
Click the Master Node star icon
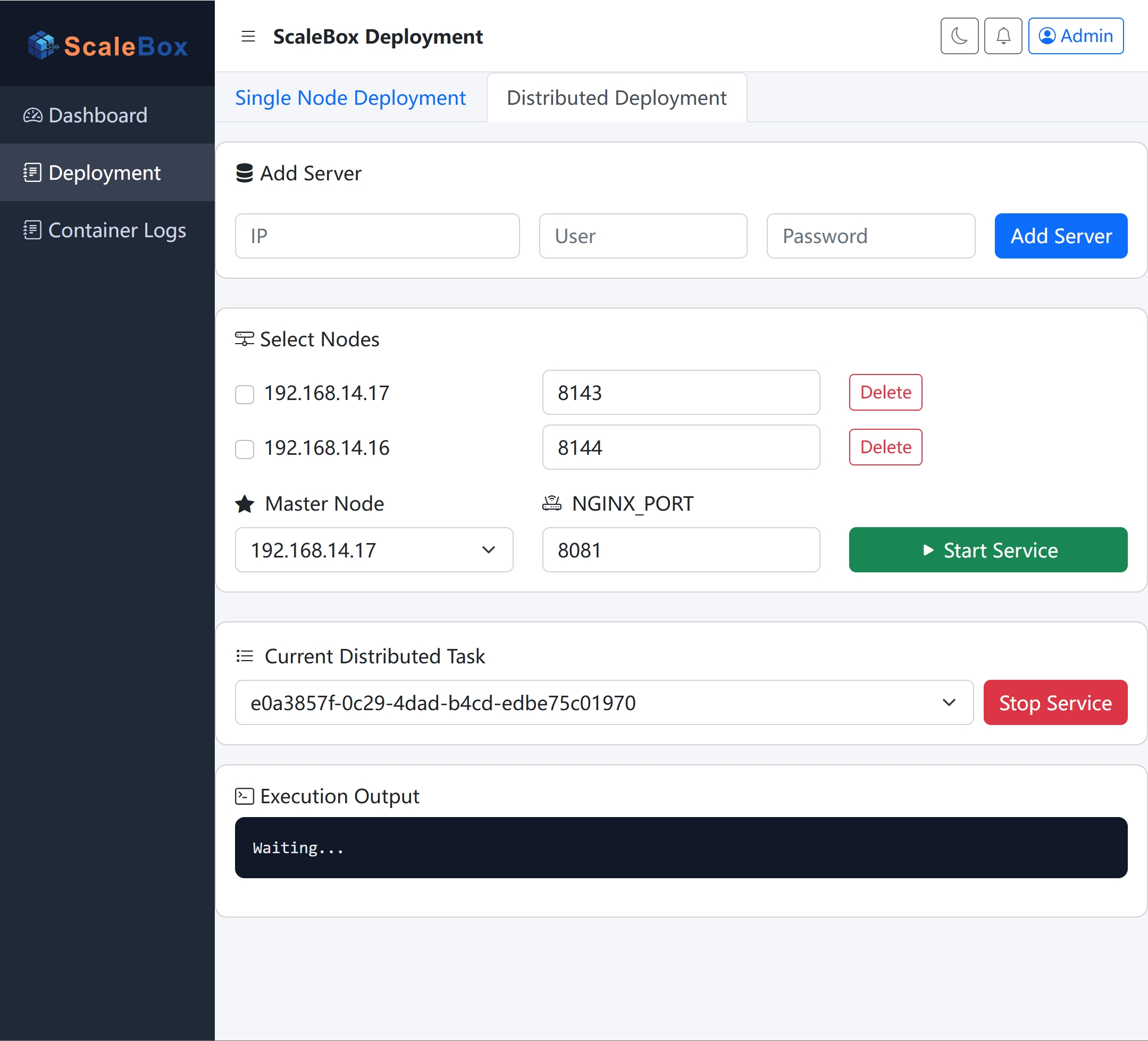click(x=245, y=504)
